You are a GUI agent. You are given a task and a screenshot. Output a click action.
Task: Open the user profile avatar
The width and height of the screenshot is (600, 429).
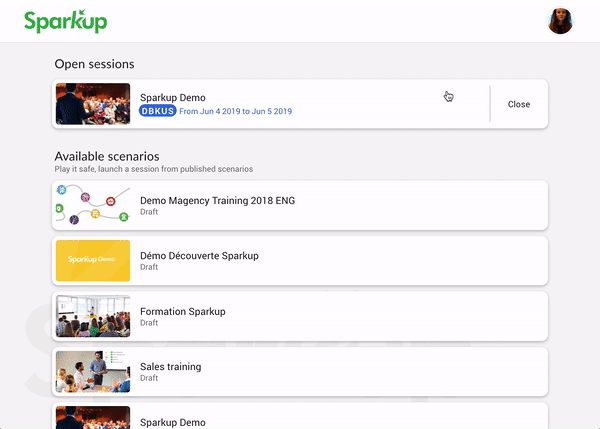click(560, 21)
